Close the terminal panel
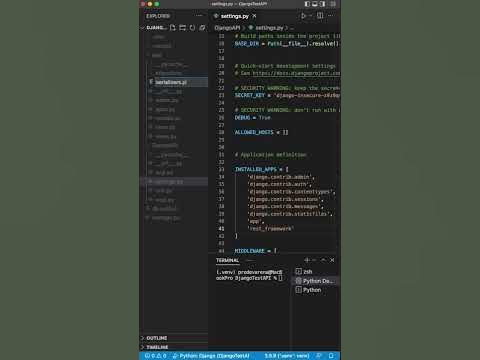 point(332,260)
